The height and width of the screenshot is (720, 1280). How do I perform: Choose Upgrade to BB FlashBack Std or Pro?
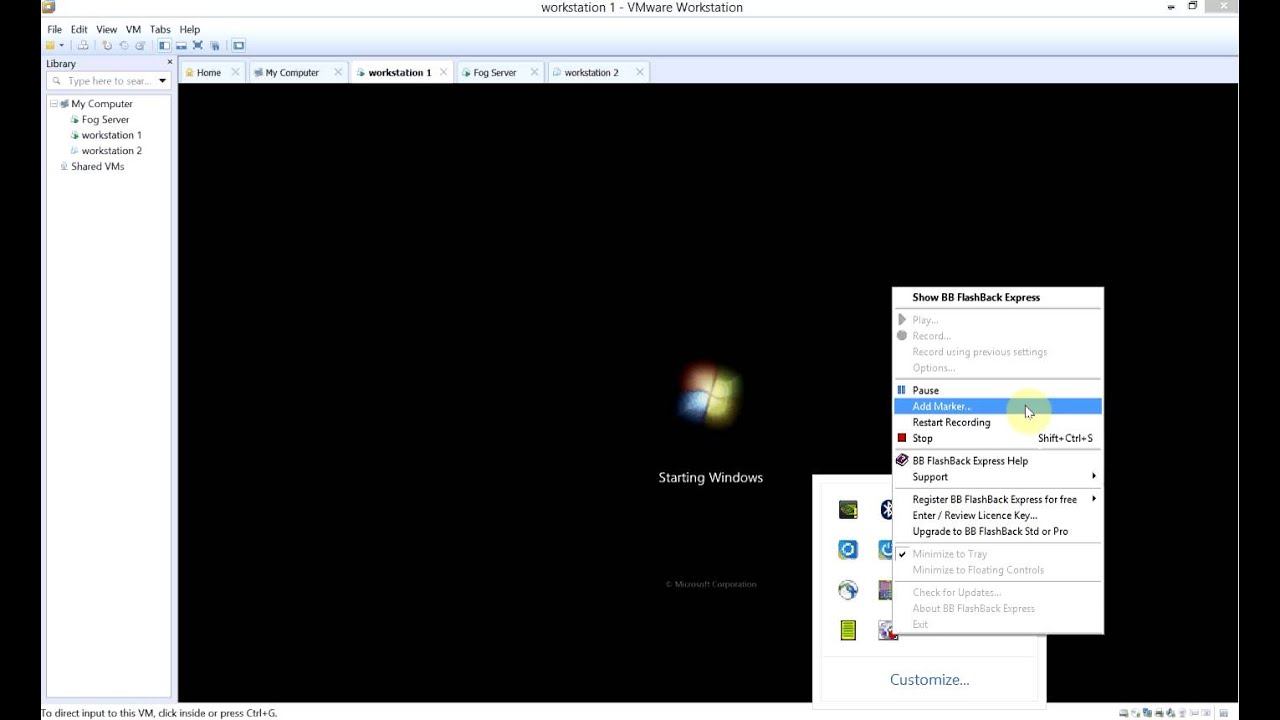tap(998, 531)
